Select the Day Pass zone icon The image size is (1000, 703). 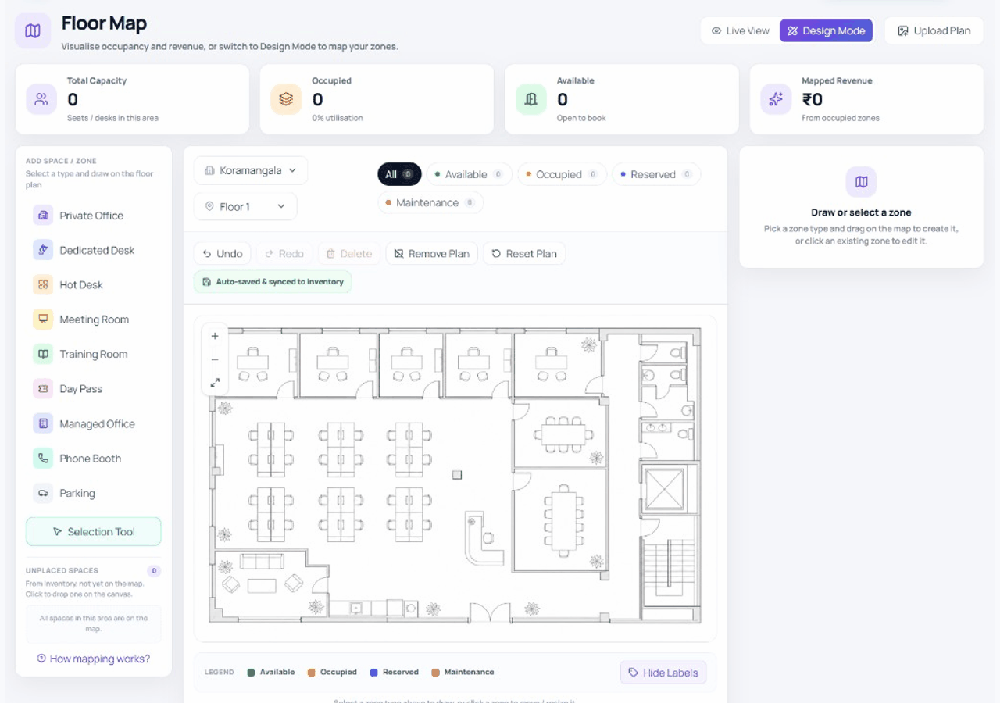point(43,388)
